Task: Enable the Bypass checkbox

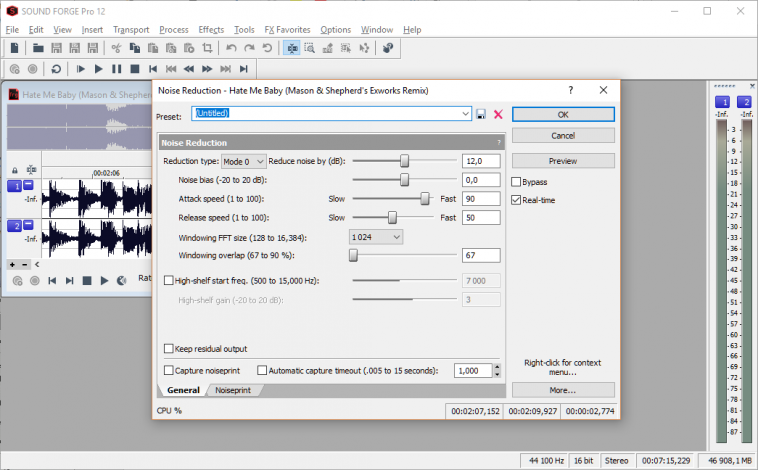Action: 516,182
